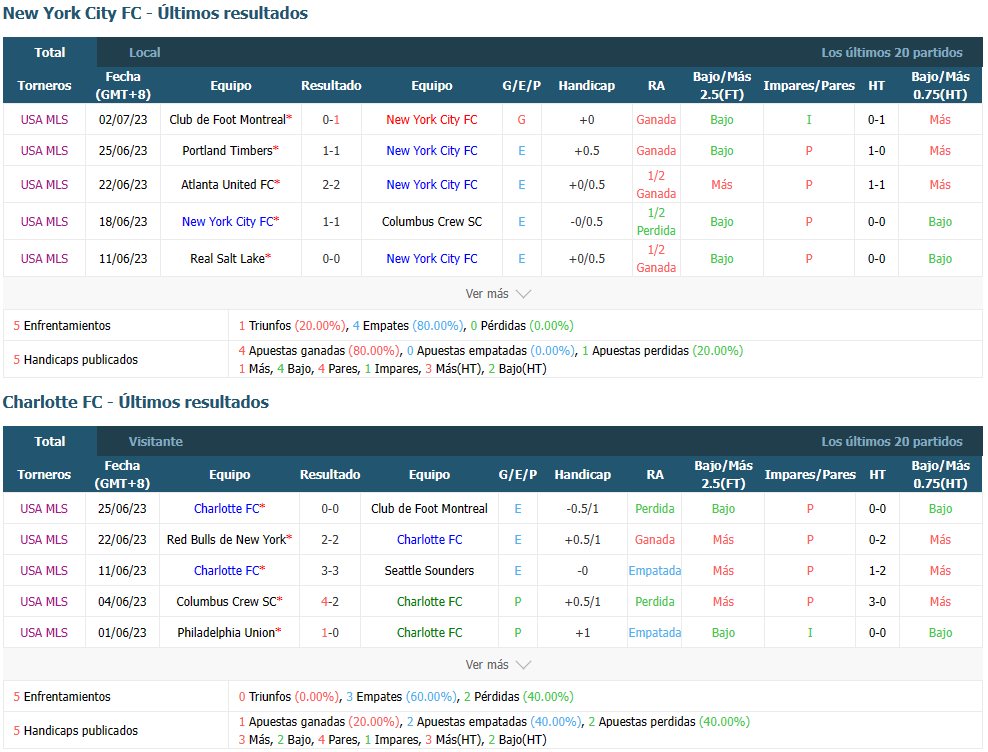Click the 0-2 half-time score

tap(877, 540)
